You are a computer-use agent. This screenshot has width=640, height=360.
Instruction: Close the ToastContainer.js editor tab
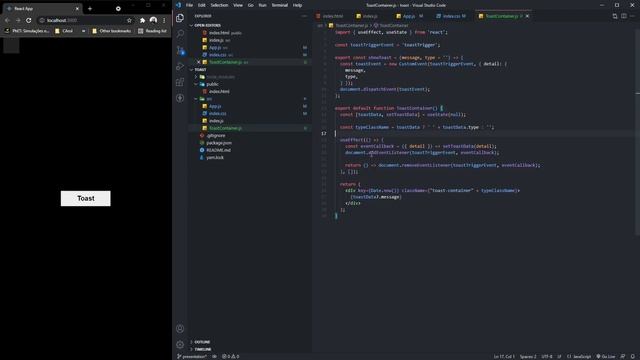click(527, 16)
